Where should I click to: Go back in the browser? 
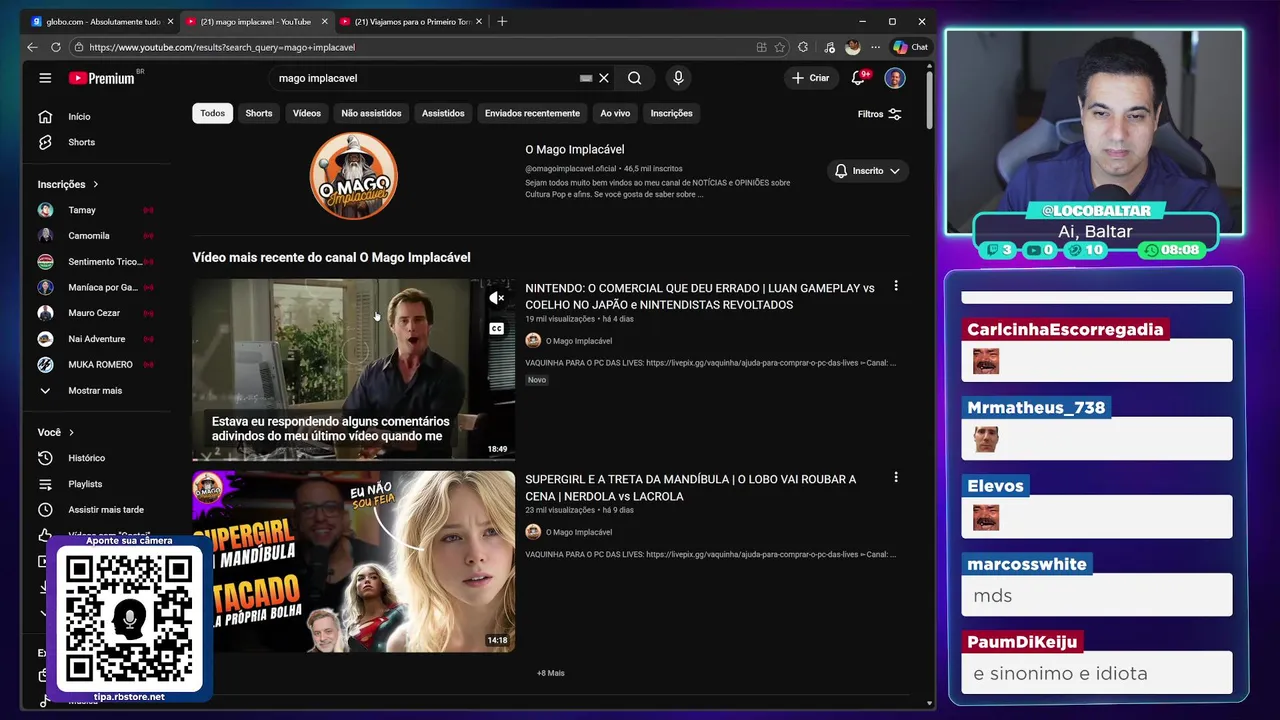[32, 47]
